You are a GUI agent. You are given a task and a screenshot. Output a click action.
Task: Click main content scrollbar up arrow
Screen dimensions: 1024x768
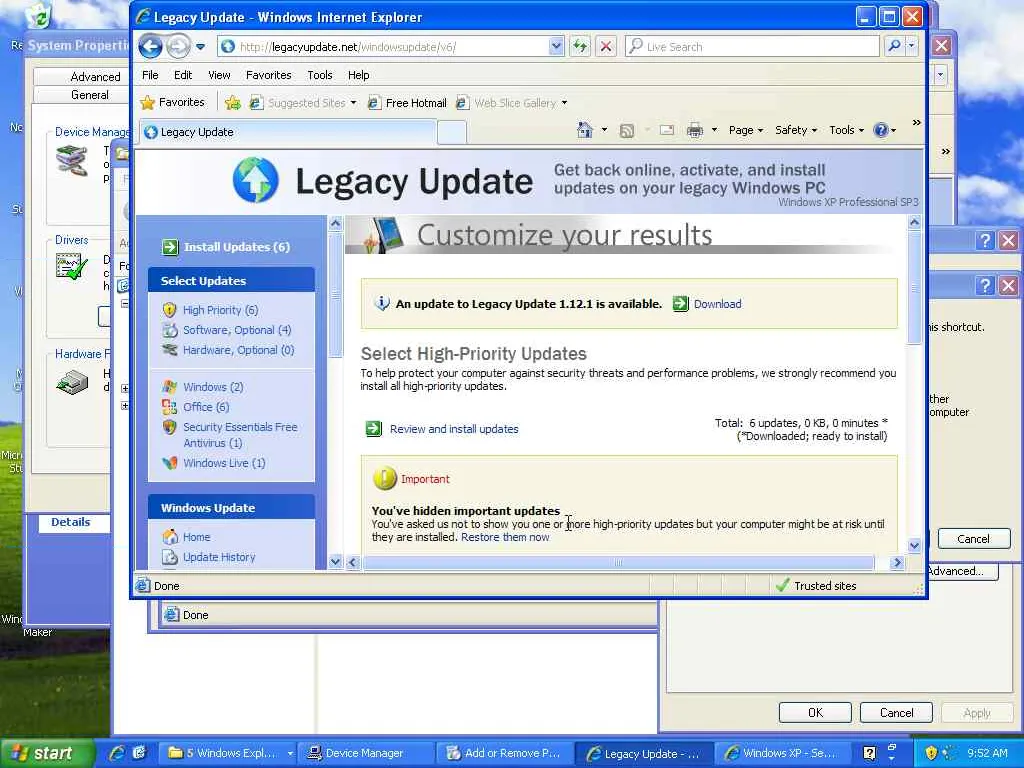(914, 223)
